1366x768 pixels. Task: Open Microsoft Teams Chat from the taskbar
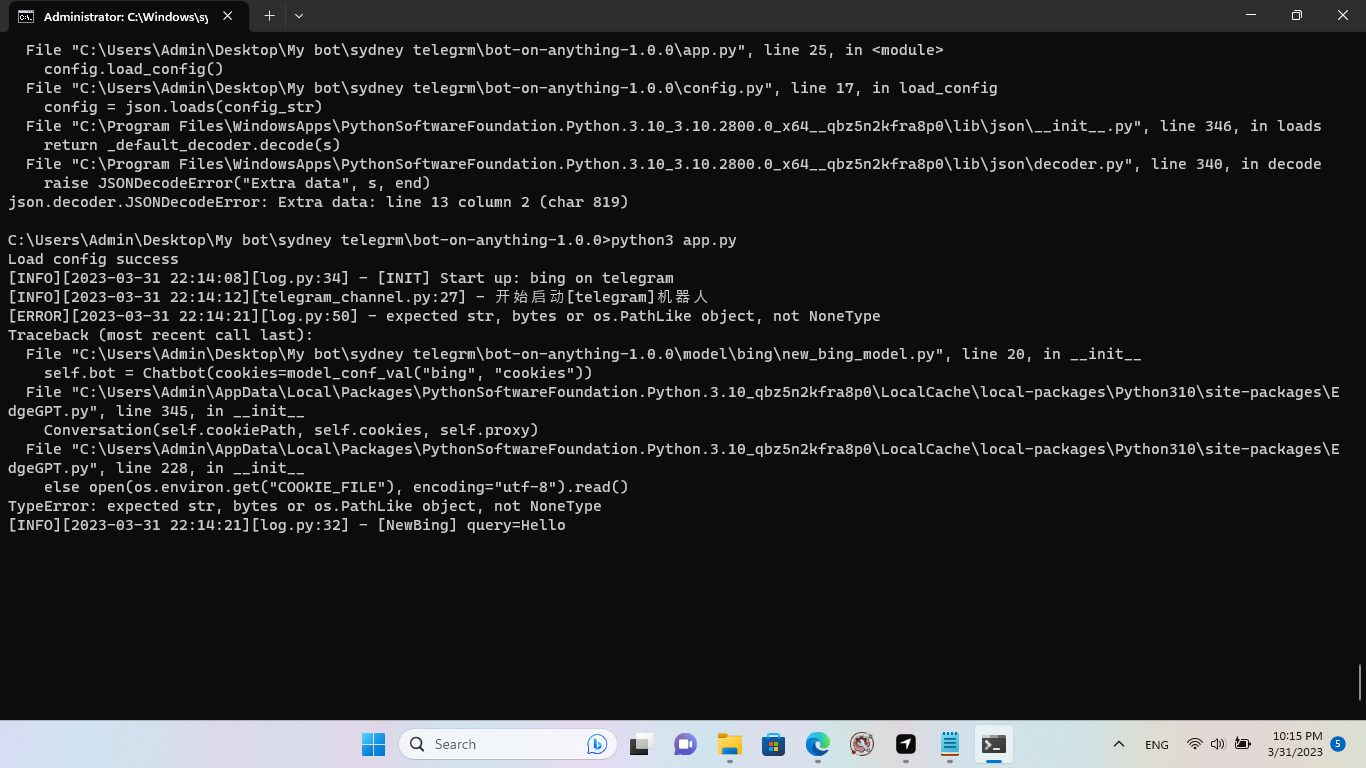pos(684,744)
